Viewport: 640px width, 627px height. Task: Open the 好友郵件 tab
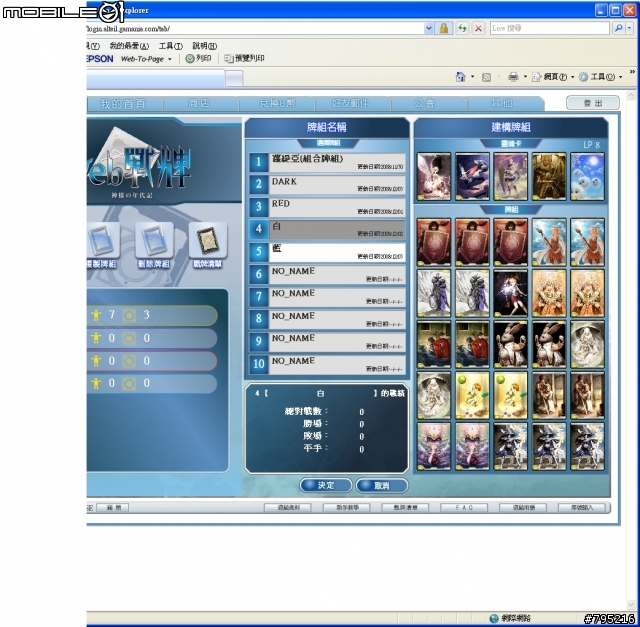pyautogui.click(x=350, y=104)
